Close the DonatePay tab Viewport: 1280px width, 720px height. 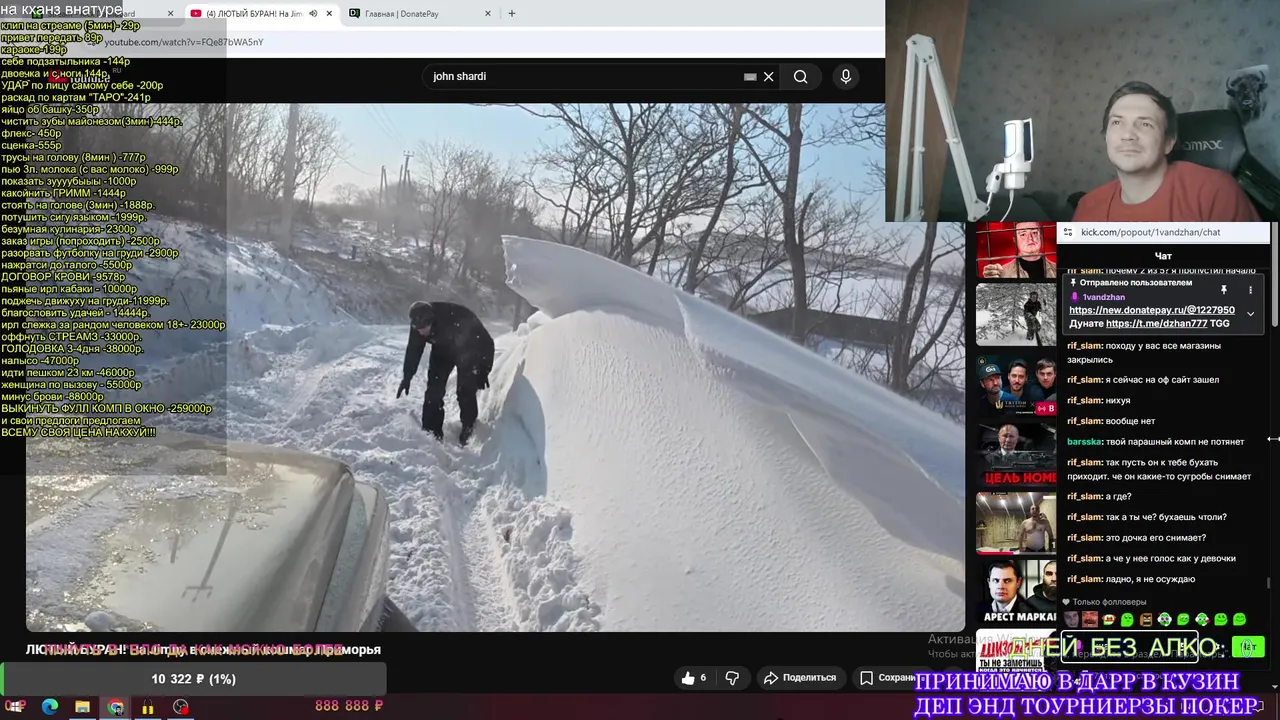pyautogui.click(x=488, y=14)
